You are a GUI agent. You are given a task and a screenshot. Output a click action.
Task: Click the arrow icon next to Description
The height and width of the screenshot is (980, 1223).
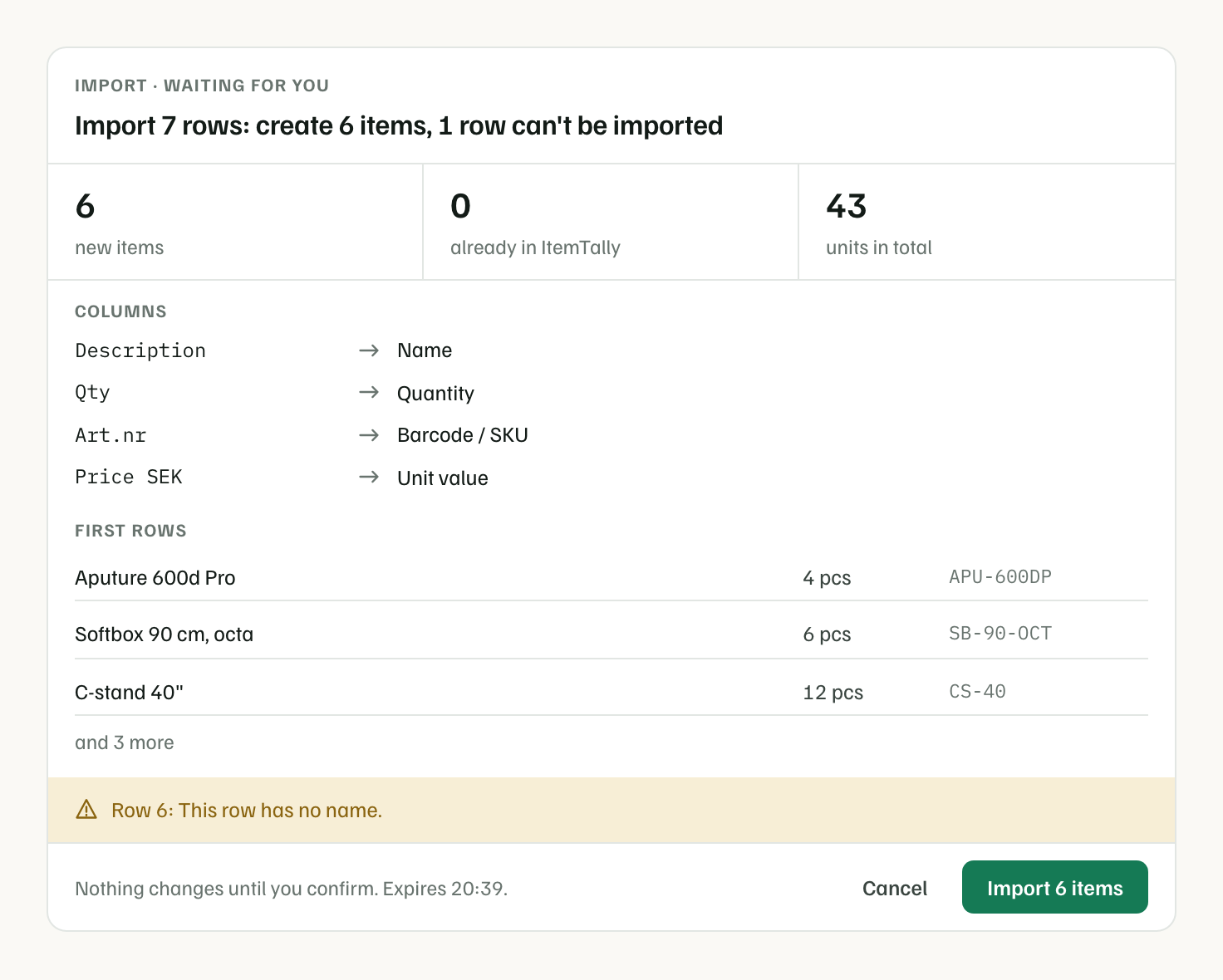tap(369, 350)
